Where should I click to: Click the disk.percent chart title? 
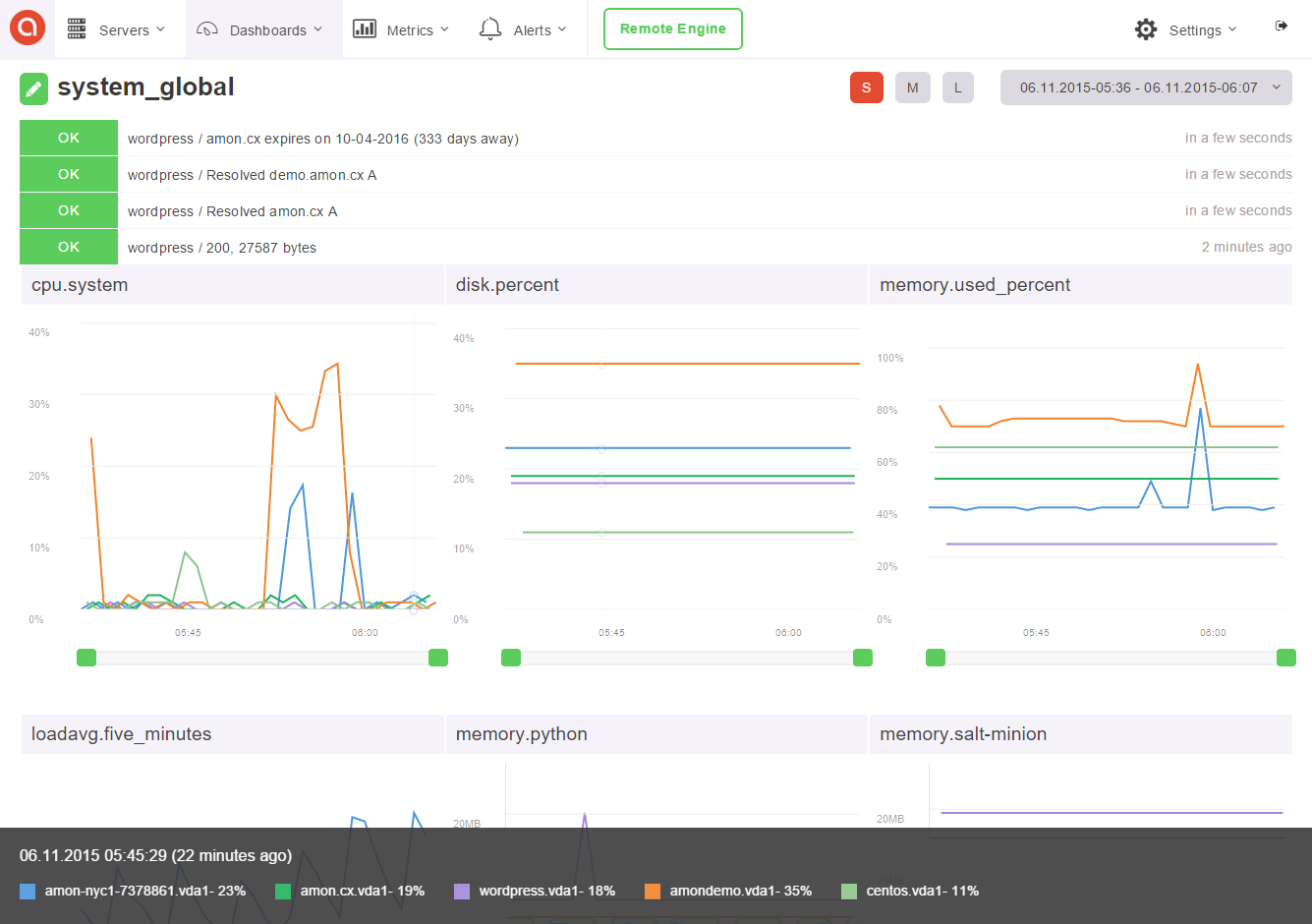[x=507, y=285]
